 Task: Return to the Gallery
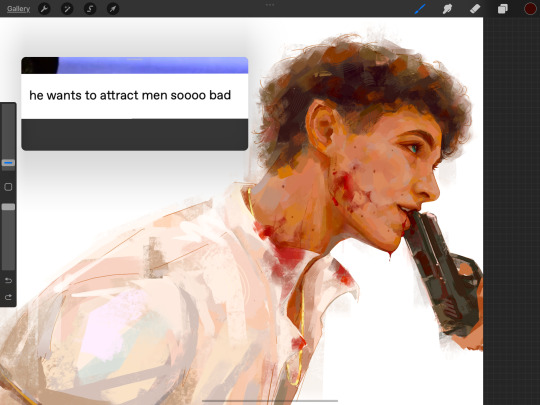coord(18,9)
